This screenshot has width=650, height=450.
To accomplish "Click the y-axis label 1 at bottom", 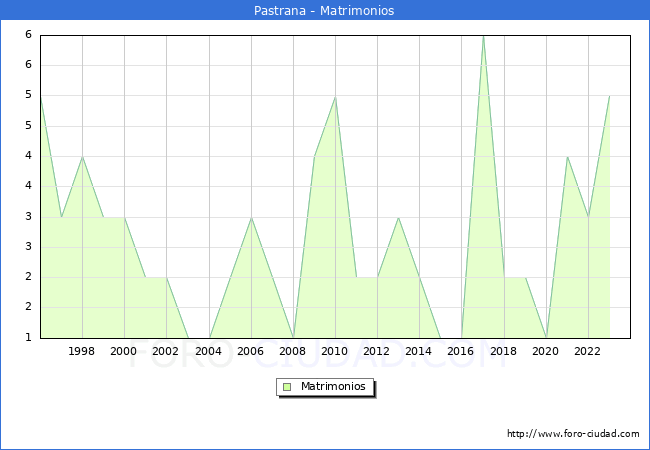I will coord(29,338).
